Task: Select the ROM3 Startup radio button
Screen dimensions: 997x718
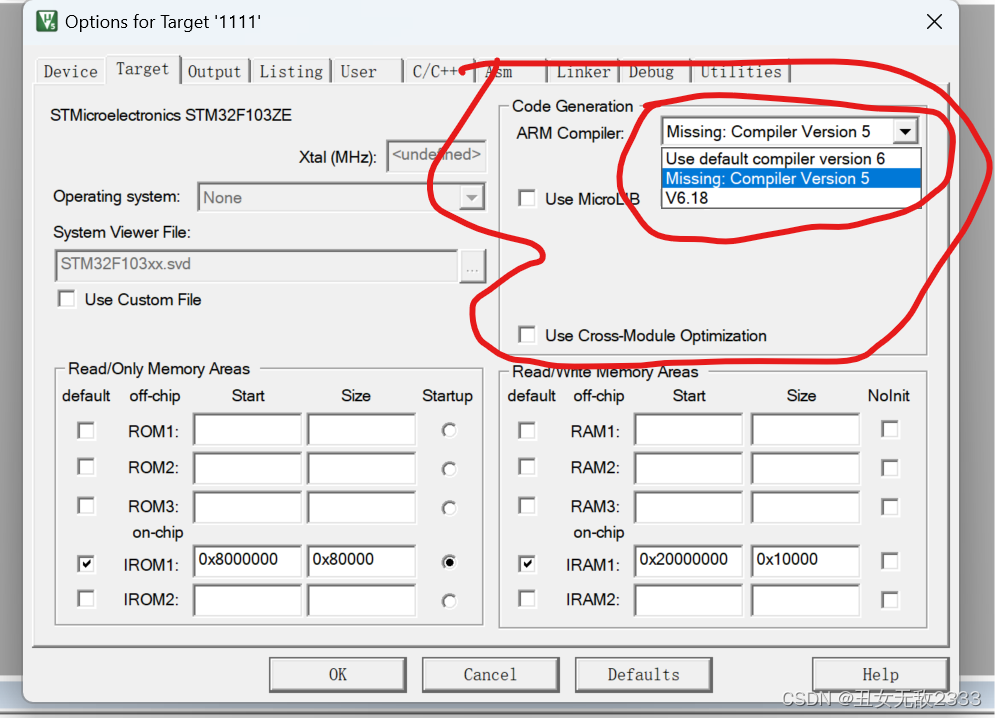Action: [x=449, y=508]
